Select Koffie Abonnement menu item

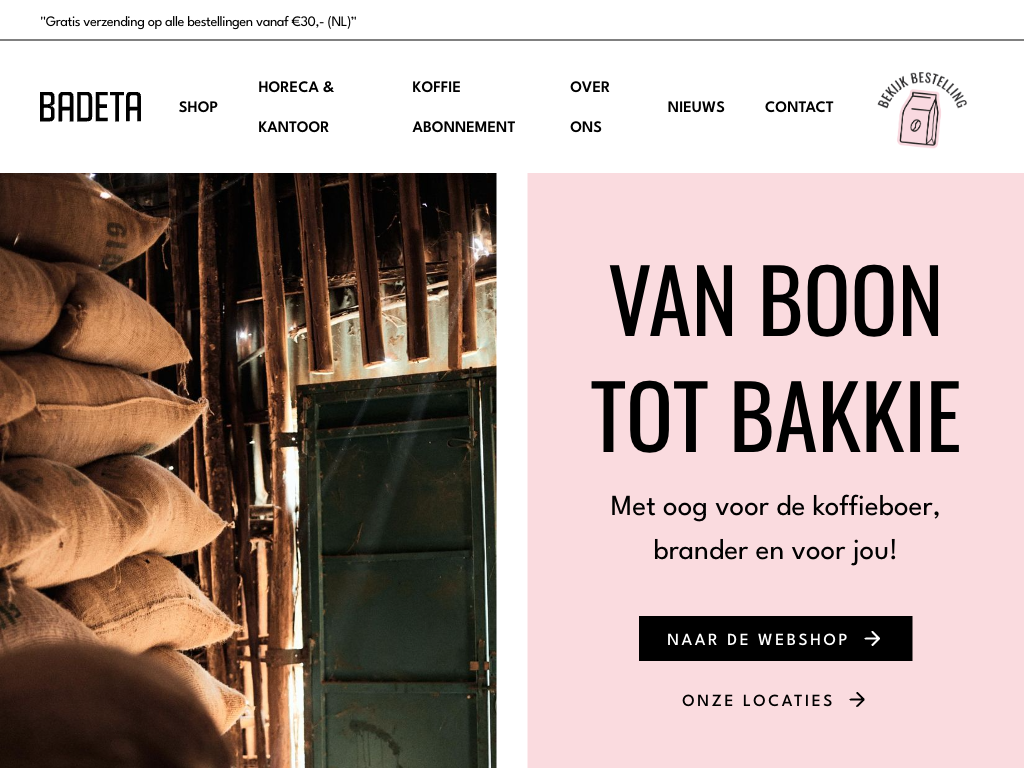coord(463,107)
